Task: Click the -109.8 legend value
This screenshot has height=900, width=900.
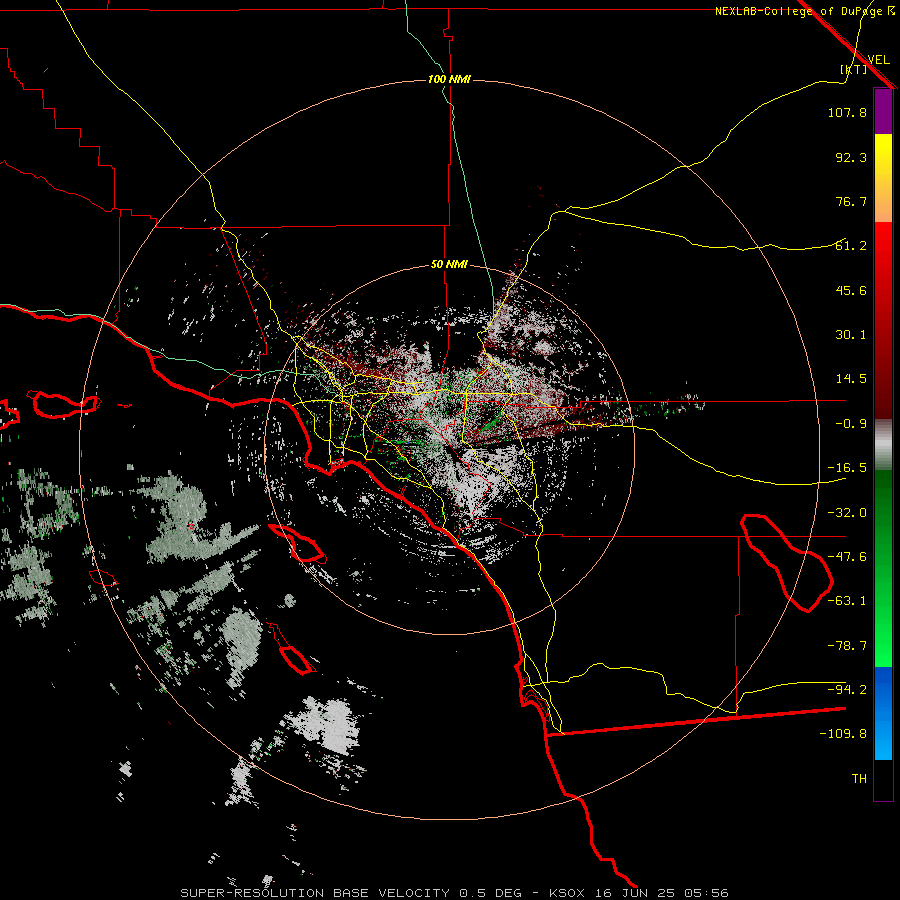Action: (843, 734)
